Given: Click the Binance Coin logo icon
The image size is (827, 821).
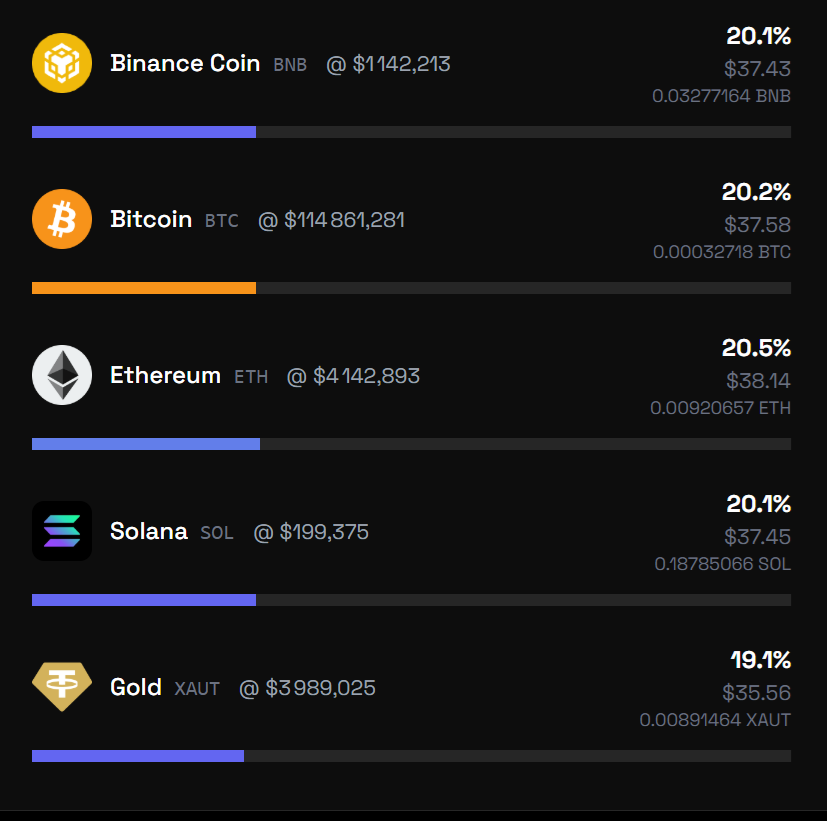Looking at the screenshot, I should point(62,63).
